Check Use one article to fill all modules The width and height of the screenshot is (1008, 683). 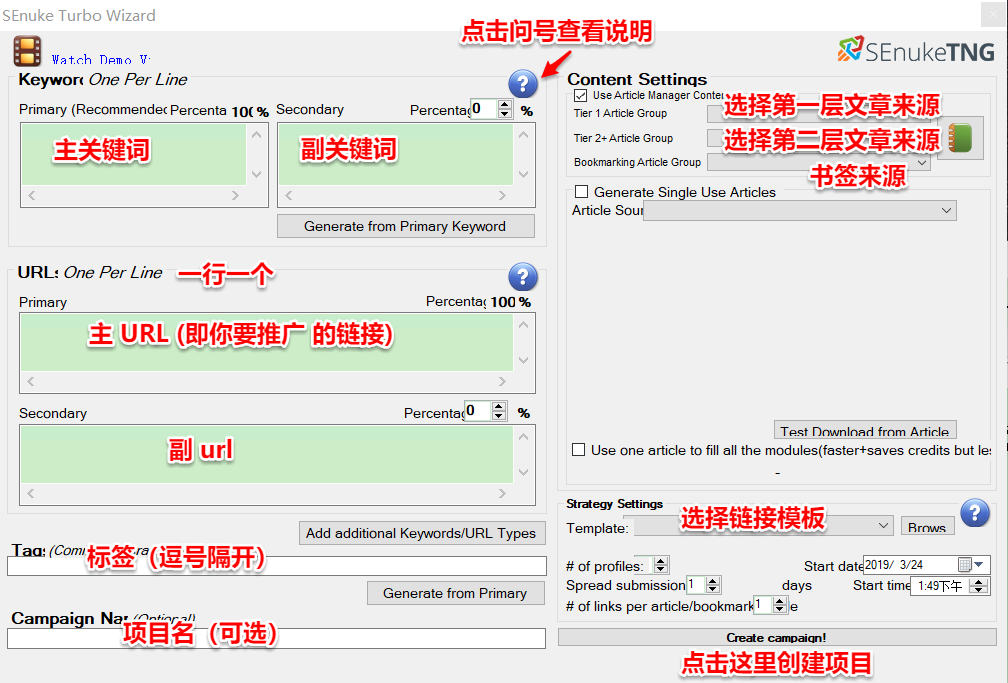(x=579, y=450)
